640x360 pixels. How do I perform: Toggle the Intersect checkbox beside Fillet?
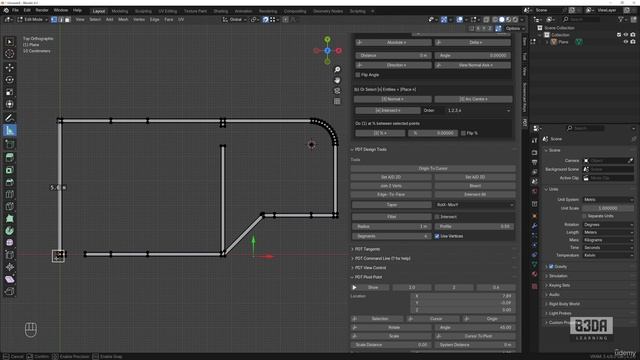[x=437, y=217]
